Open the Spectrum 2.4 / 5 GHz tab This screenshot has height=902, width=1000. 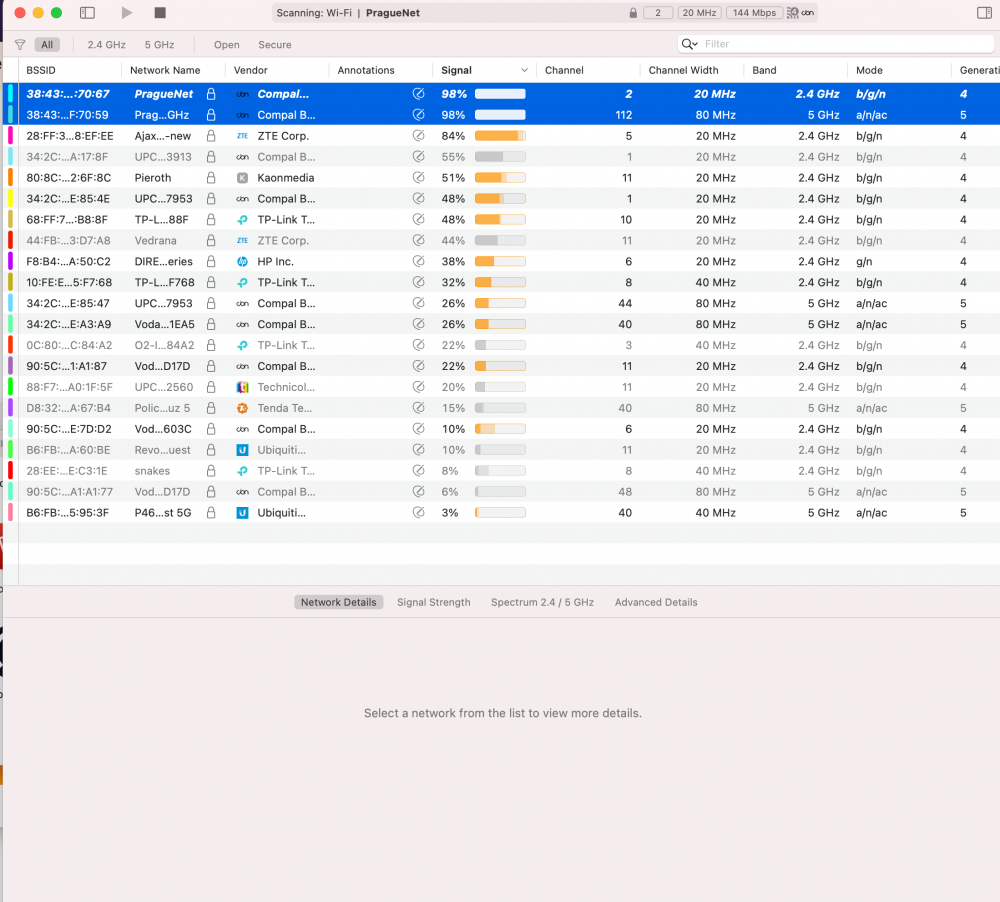(x=542, y=602)
